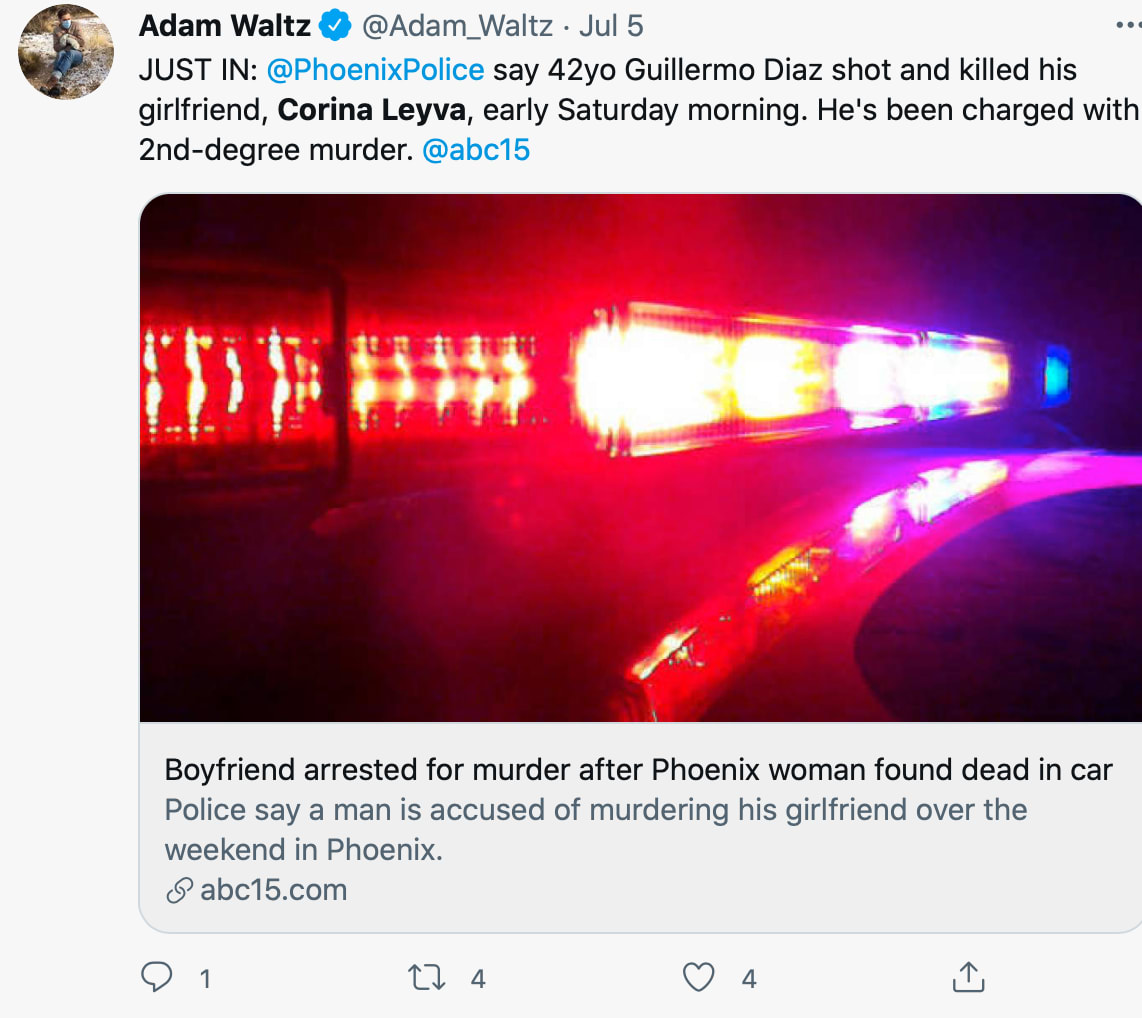Click the police lights preview image
Viewport: 1142px width, 1018px height.
click(x=640, y=457)
